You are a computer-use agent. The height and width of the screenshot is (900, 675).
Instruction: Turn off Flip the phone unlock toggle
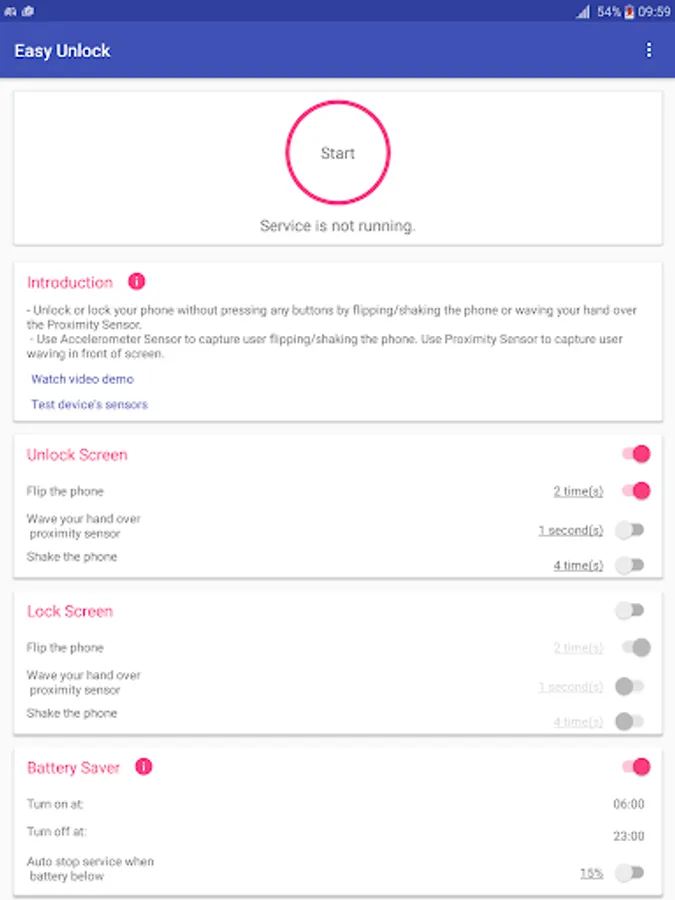coord(635,491)
